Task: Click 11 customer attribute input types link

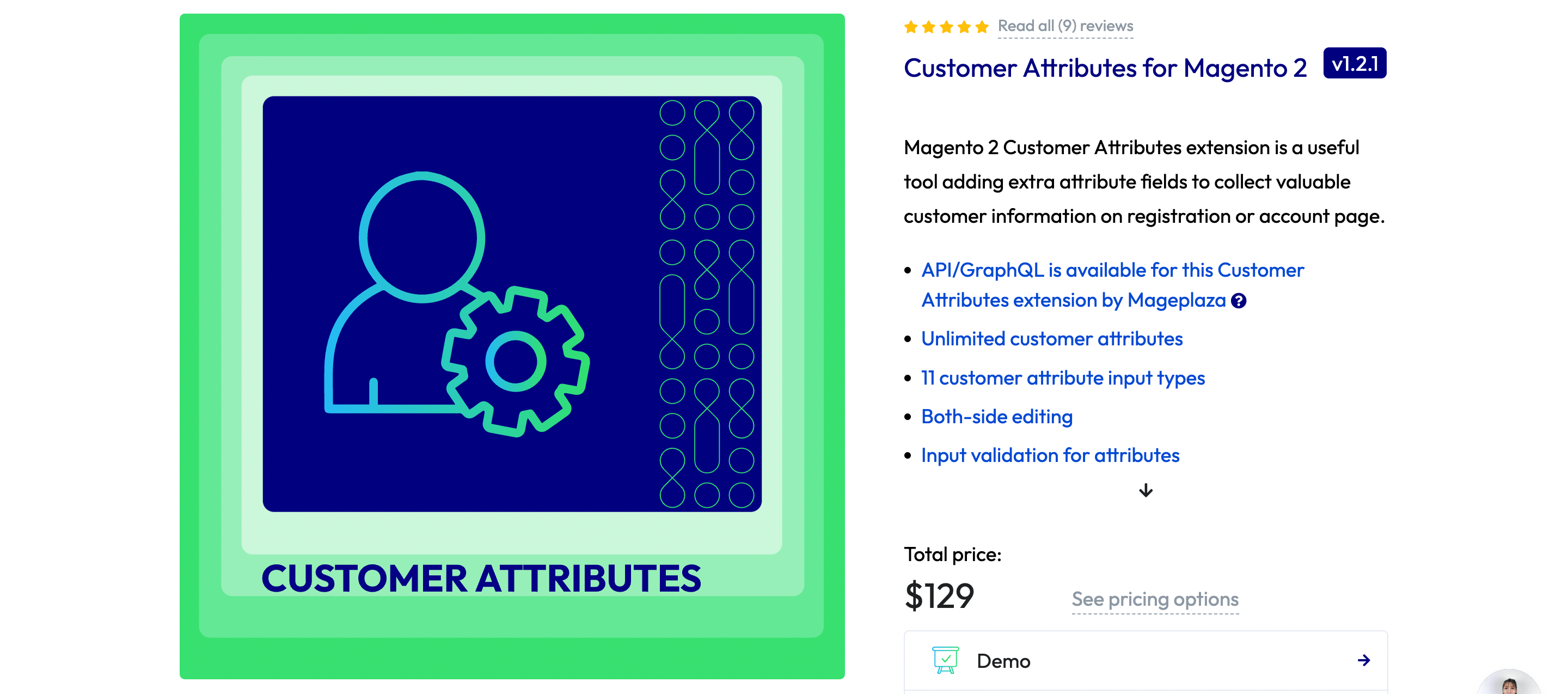Action: click(1062, 377)
